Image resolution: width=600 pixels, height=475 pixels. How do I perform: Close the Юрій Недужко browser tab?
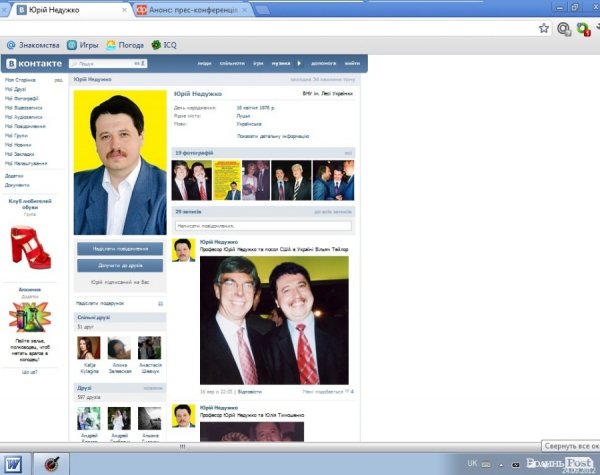[124, 9]
